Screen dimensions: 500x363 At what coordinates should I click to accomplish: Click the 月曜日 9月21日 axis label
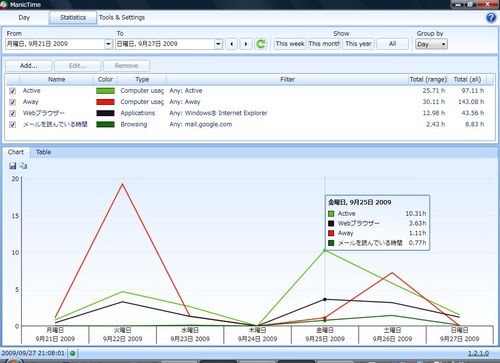click(x=55, y=335)
